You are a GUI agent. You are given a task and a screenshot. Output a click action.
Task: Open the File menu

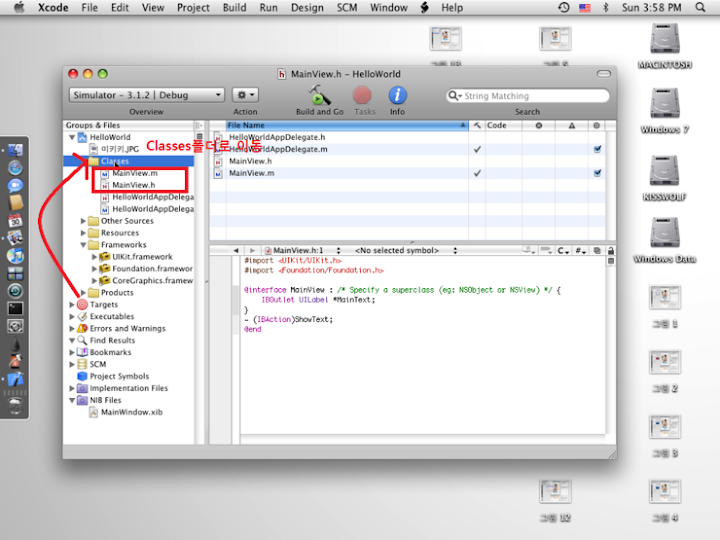coord(89,7)
